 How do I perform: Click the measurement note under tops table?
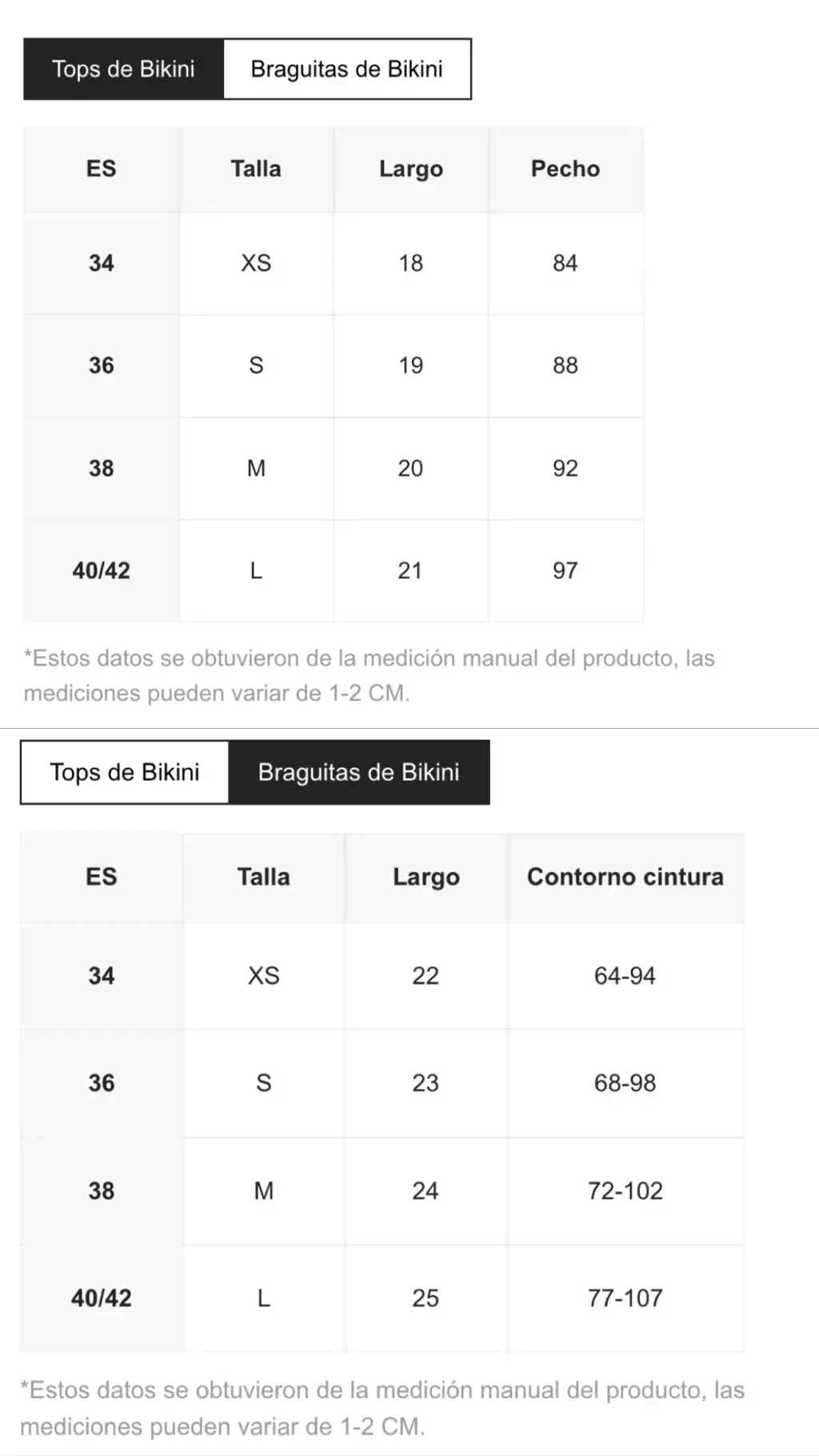coord(369,676)
